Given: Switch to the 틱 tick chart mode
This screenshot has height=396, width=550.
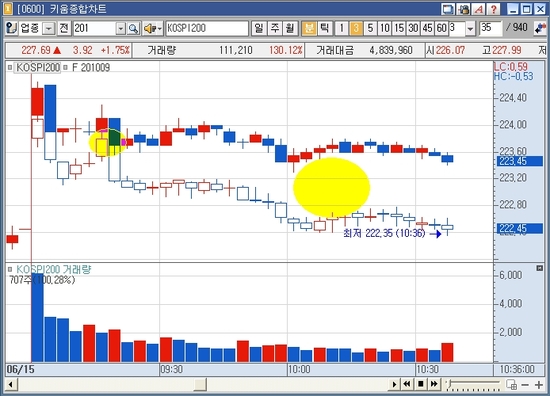Looking at the screenshot, I should click(x=325, y=28).
